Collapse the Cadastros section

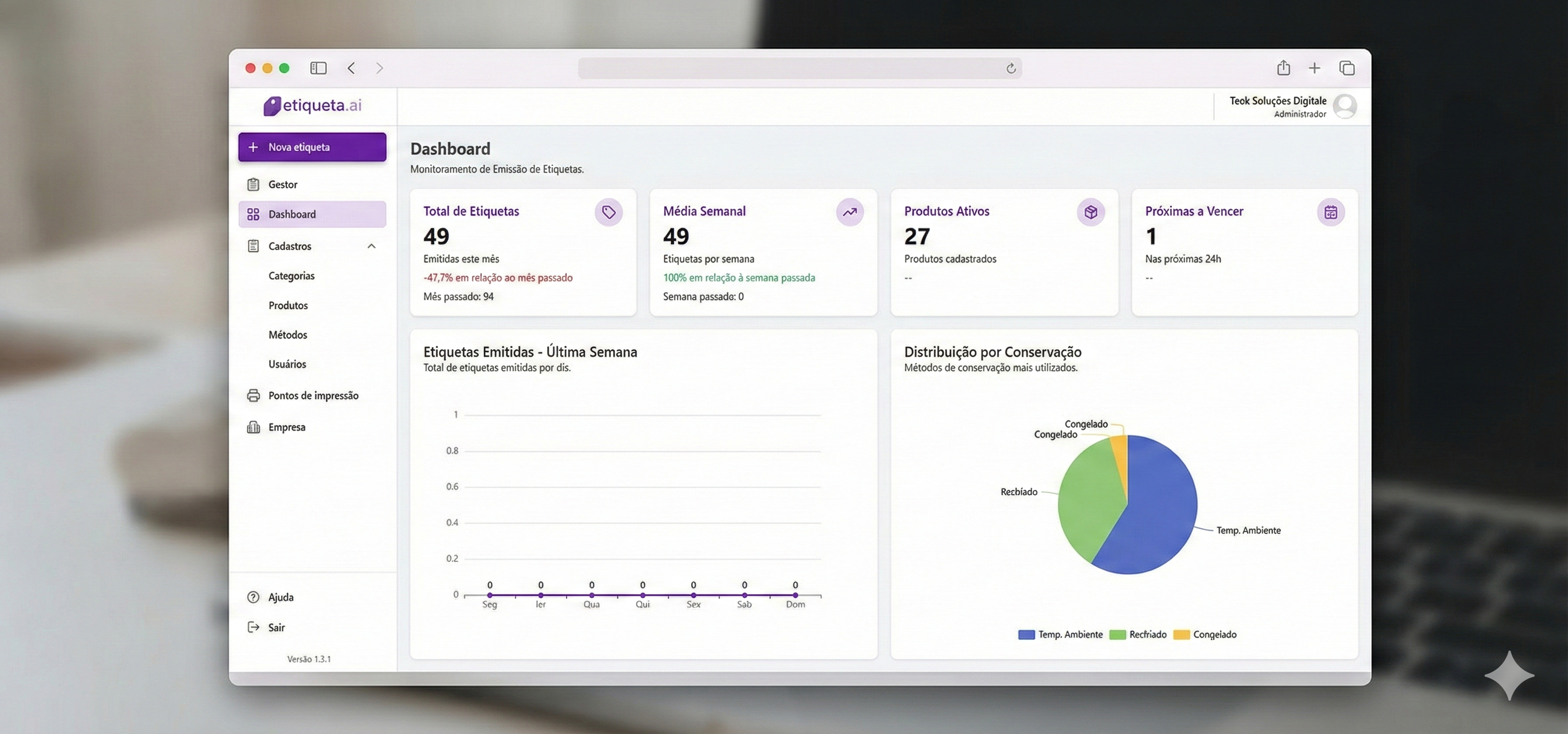point(371,246)
